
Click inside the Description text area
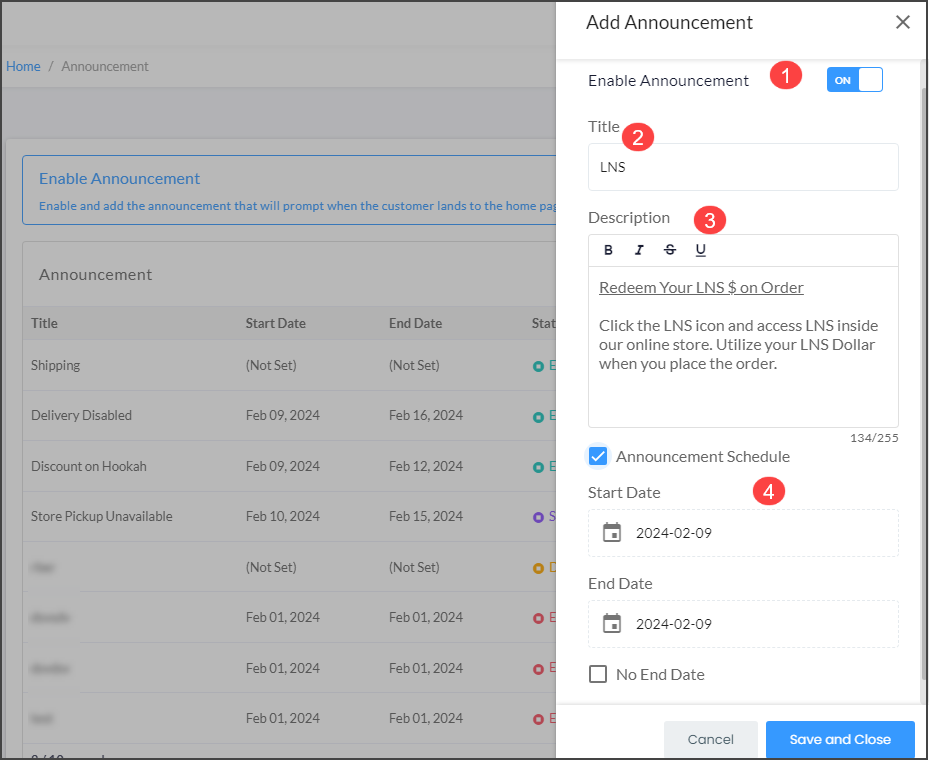pos(743,347)
